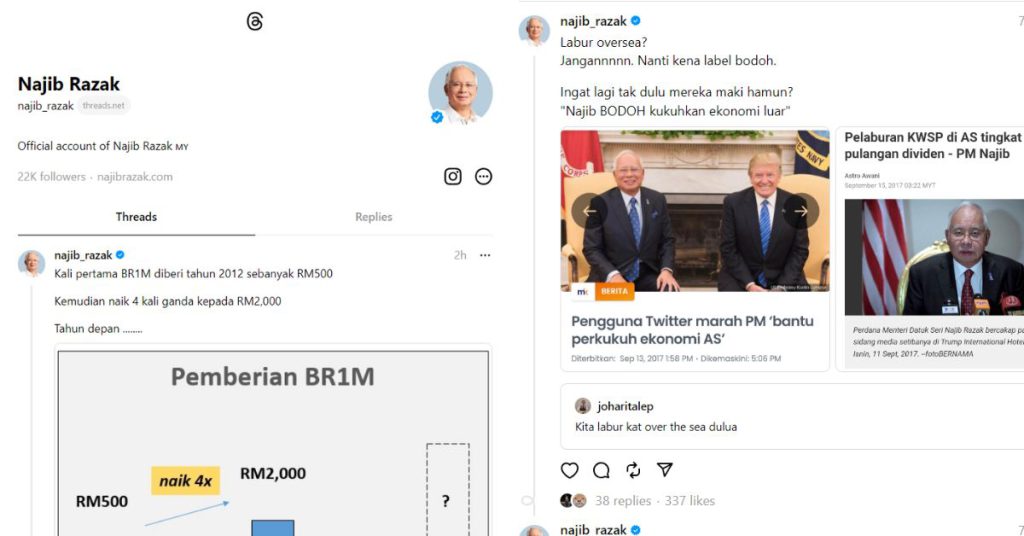Image resolution: width=1024 pixels, height=536 pixels.
Task: Open profile more options circle icon
Action: pyautogui.click(x=483, y=176)
